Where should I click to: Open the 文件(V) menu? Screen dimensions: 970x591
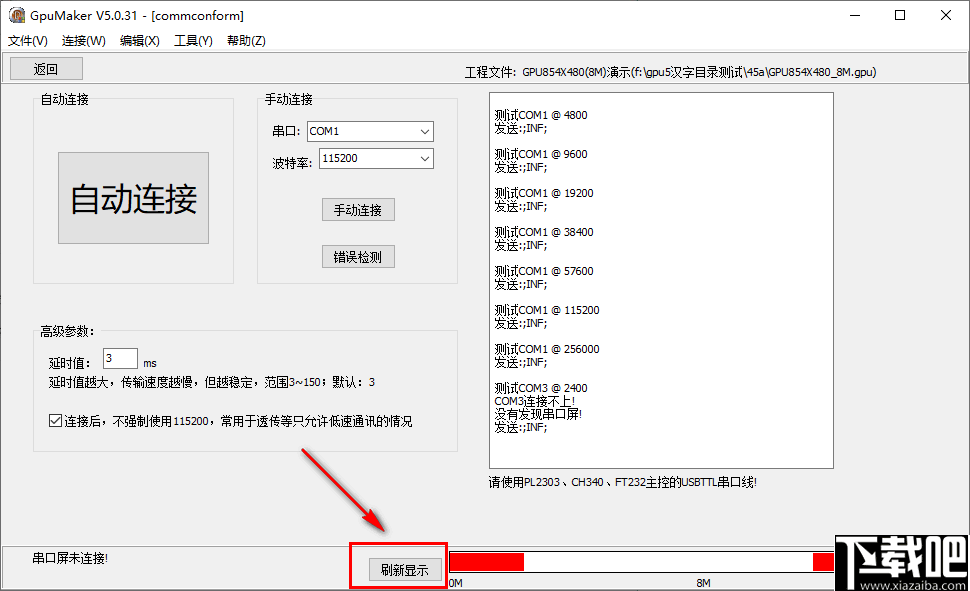click(26, 40)
